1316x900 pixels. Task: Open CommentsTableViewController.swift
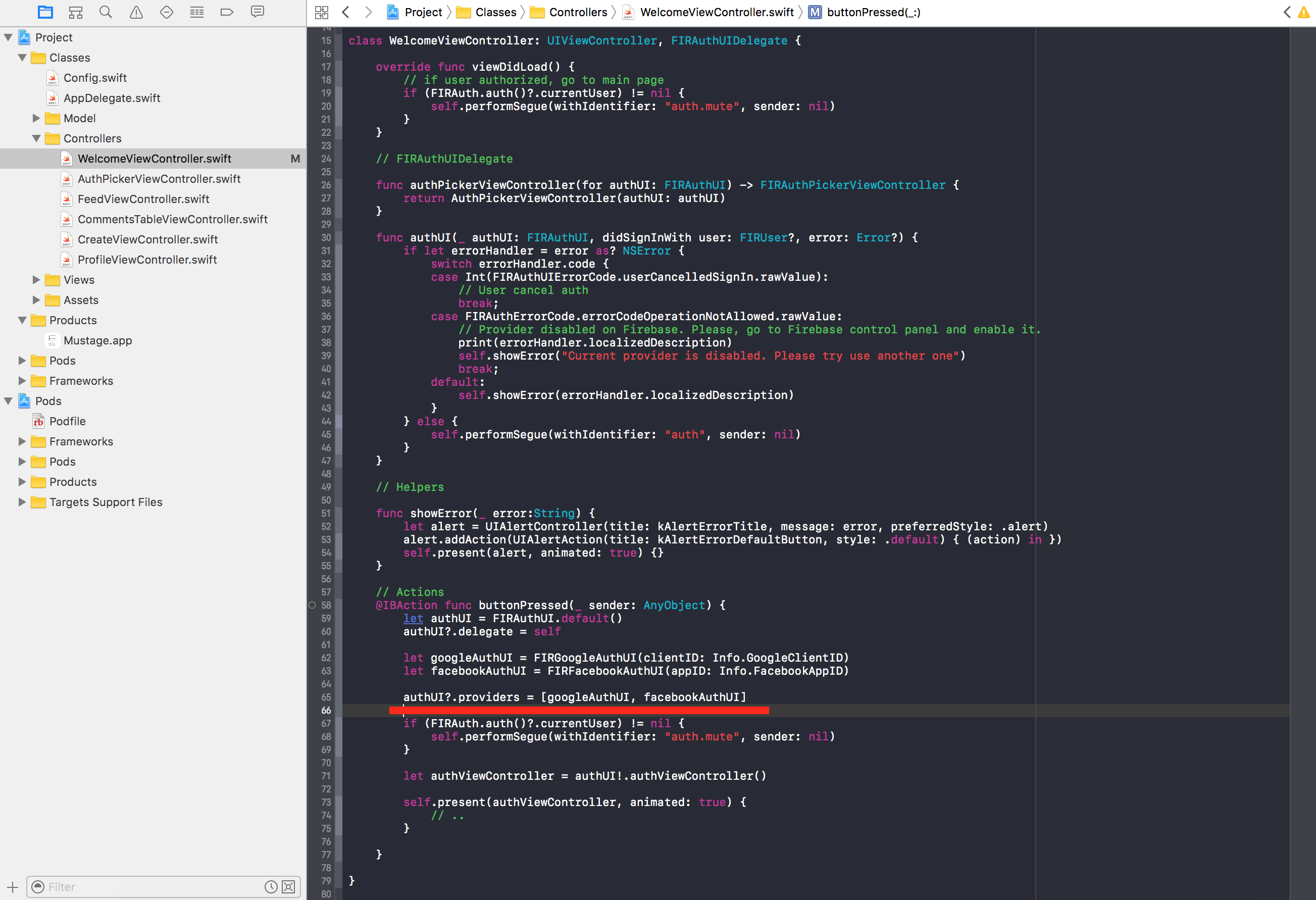(173, 219)
